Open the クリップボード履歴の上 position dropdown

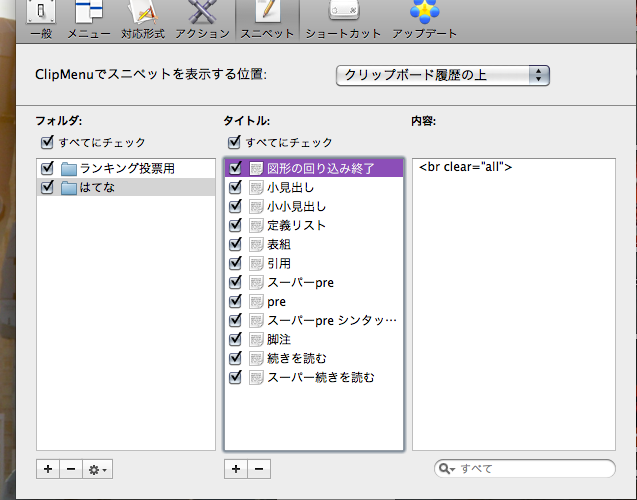pyautogui.click(x=443, y=75)
